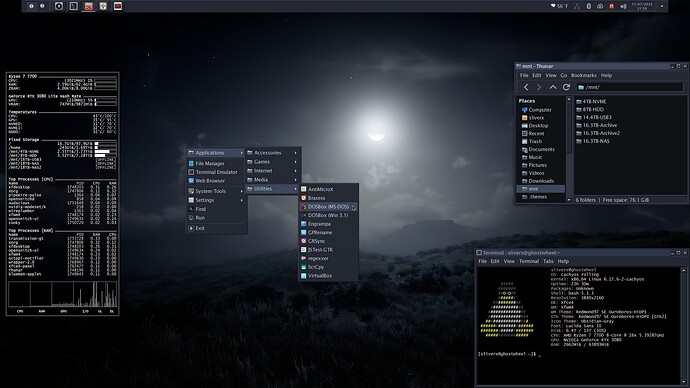The width and height of the screenshot is (690, 388).
Task: Open the Terminal window's Terminal menu
Action: point(529,261)
